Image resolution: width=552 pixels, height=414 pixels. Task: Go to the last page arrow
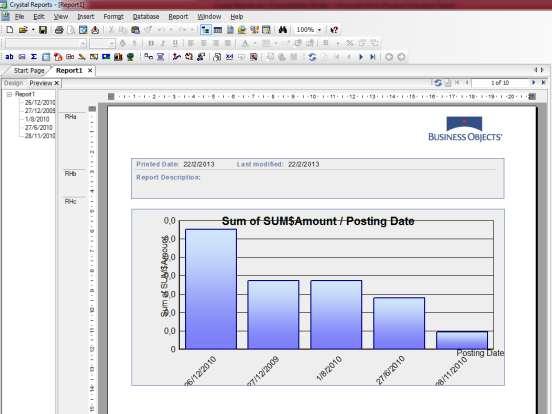373,57
